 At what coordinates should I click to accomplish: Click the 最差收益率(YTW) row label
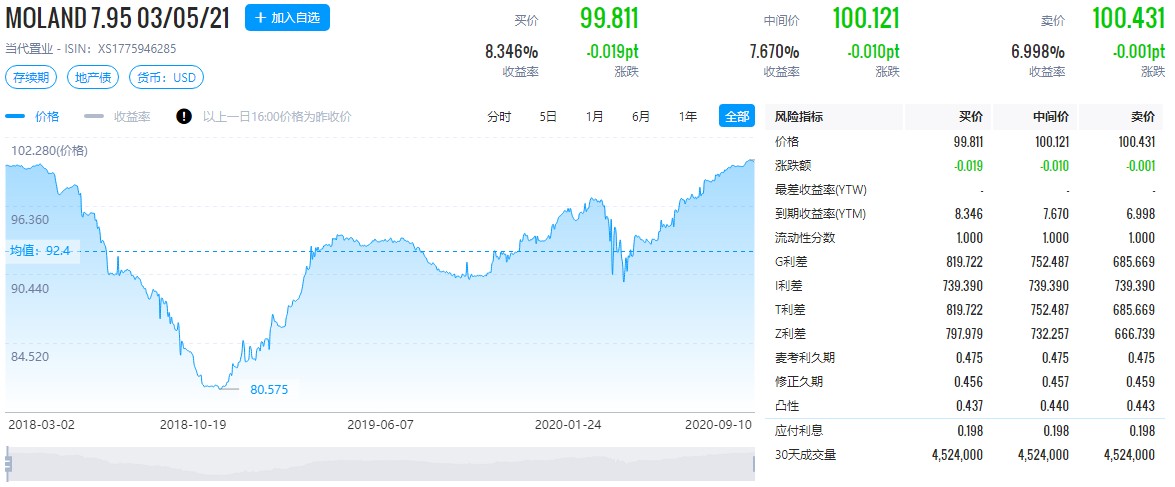coord(821,190)
